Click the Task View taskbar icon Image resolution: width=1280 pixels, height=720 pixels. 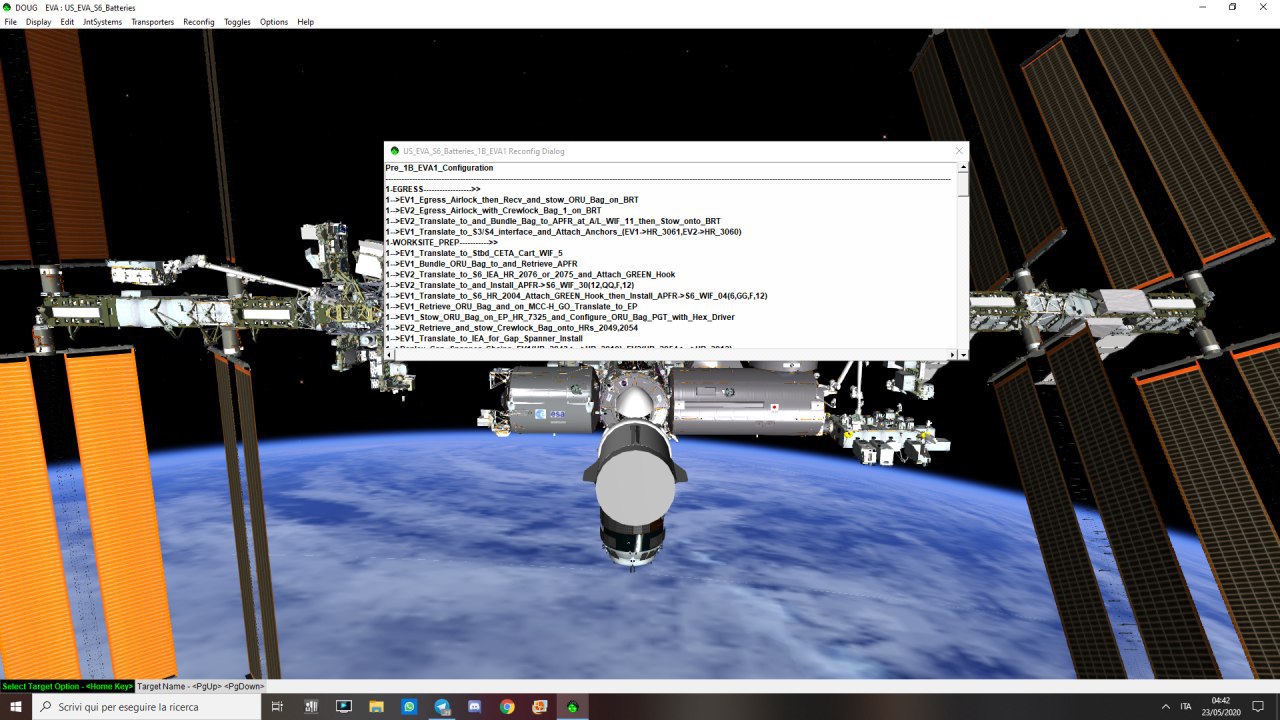pyautogui.click(x=277, y=707)
